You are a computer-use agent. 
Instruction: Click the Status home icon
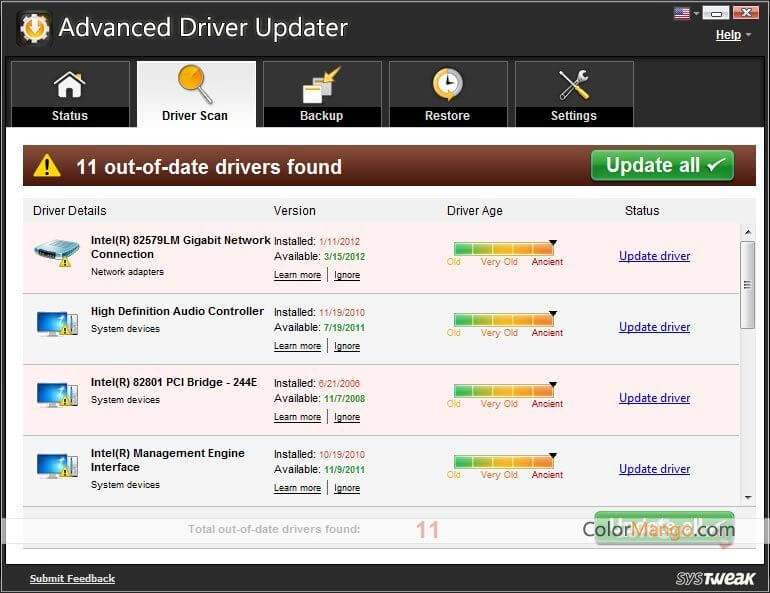69,85
